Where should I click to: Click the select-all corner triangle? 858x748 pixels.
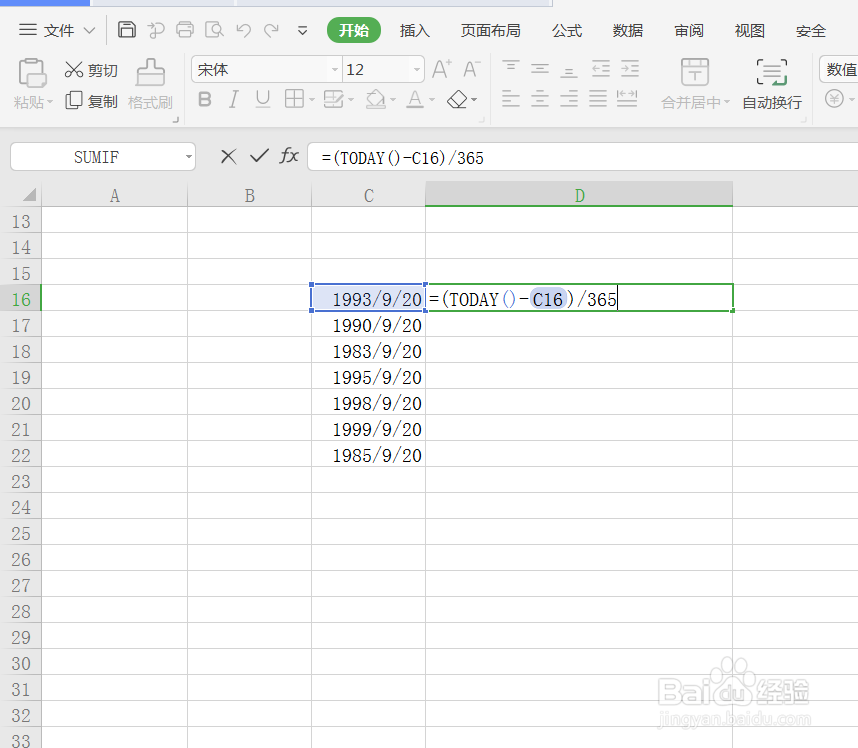point(28,195)
